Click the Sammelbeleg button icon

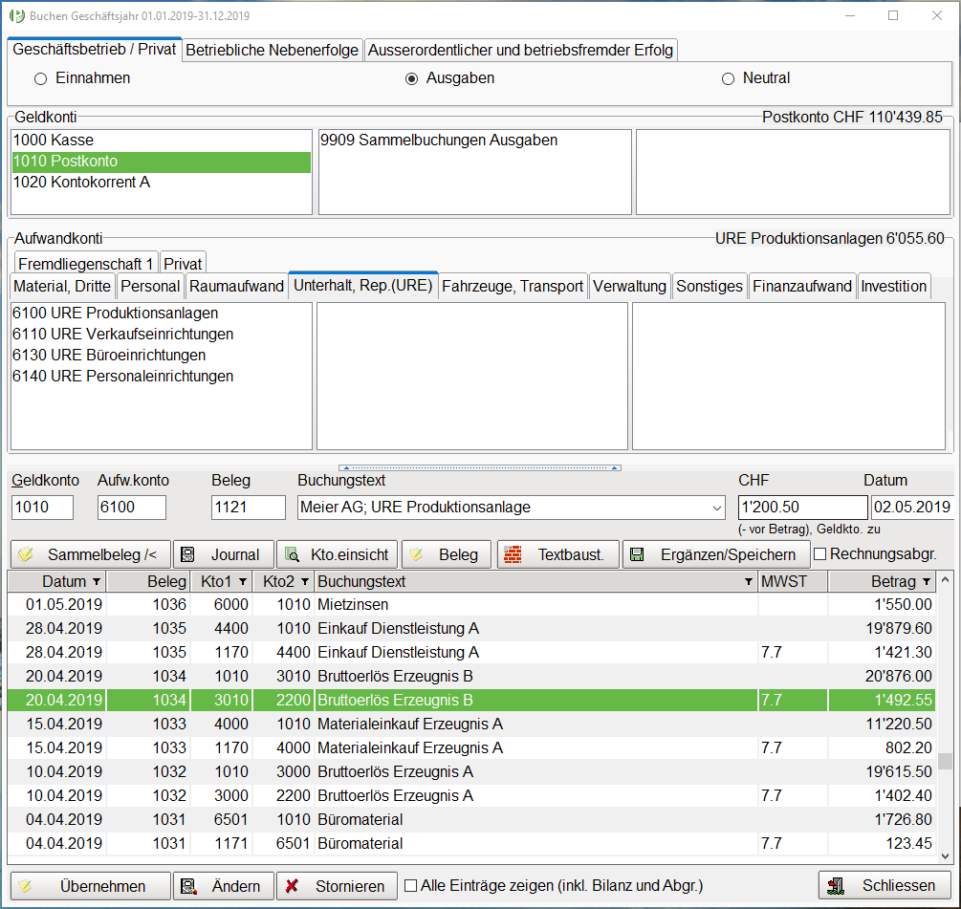(x=27, y=555)
